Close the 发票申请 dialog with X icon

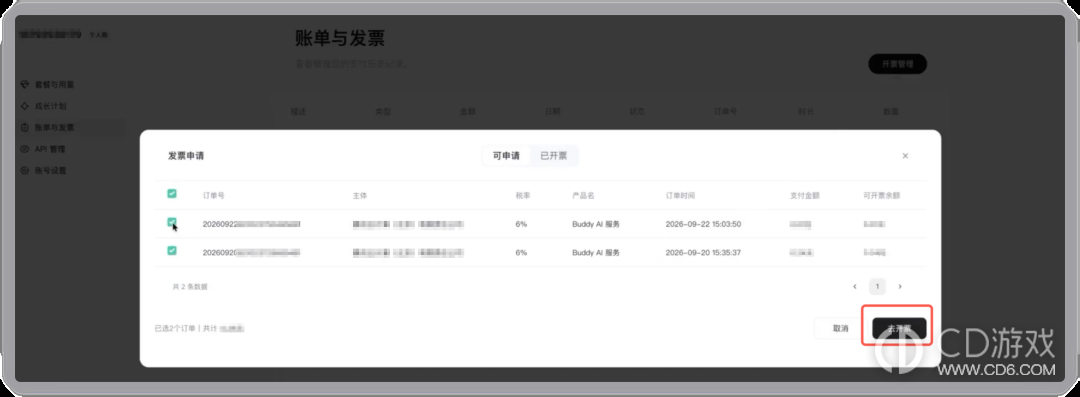coord(905,156)
